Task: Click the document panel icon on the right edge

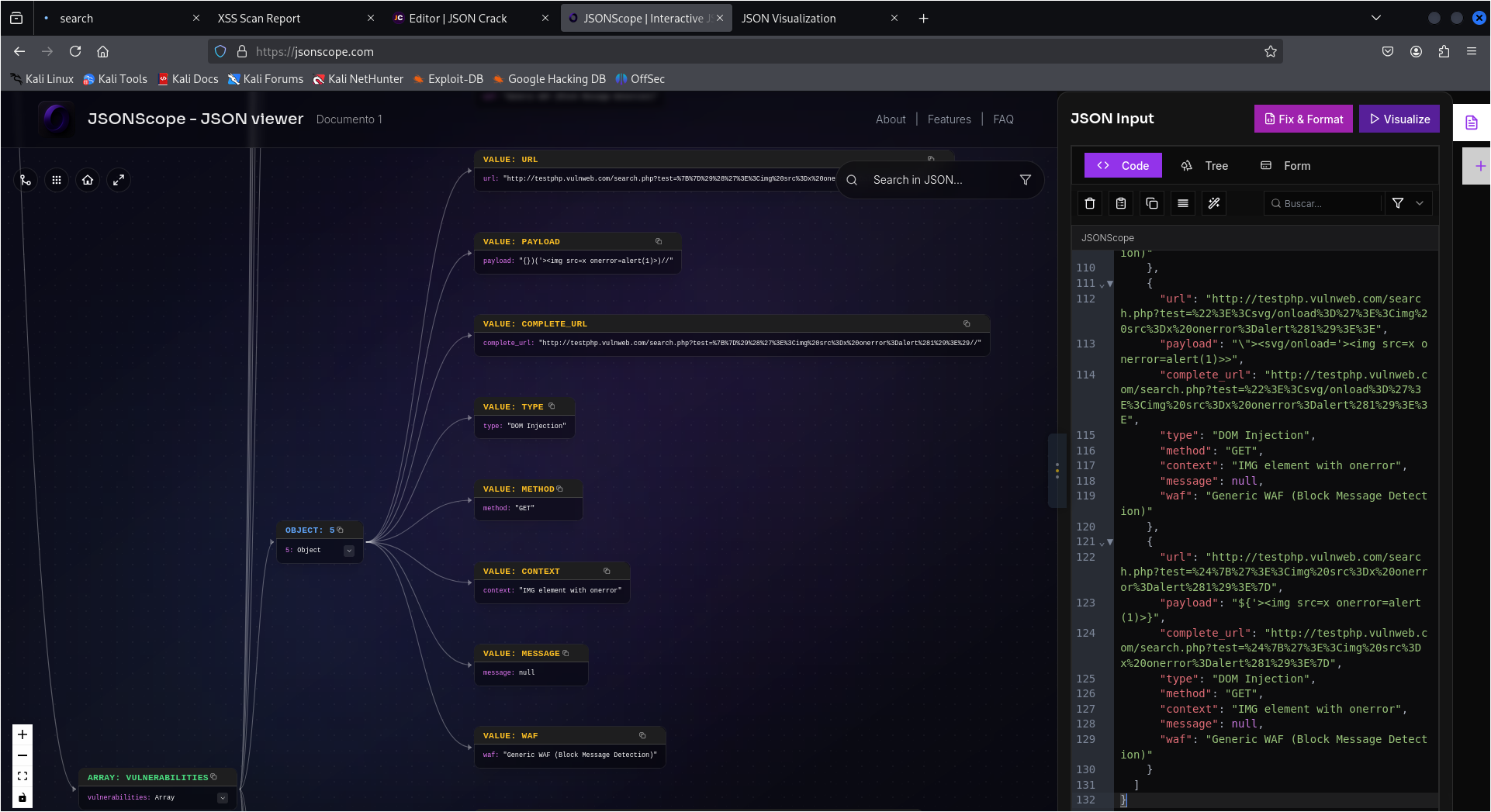Action: [x=1472, y=121]
